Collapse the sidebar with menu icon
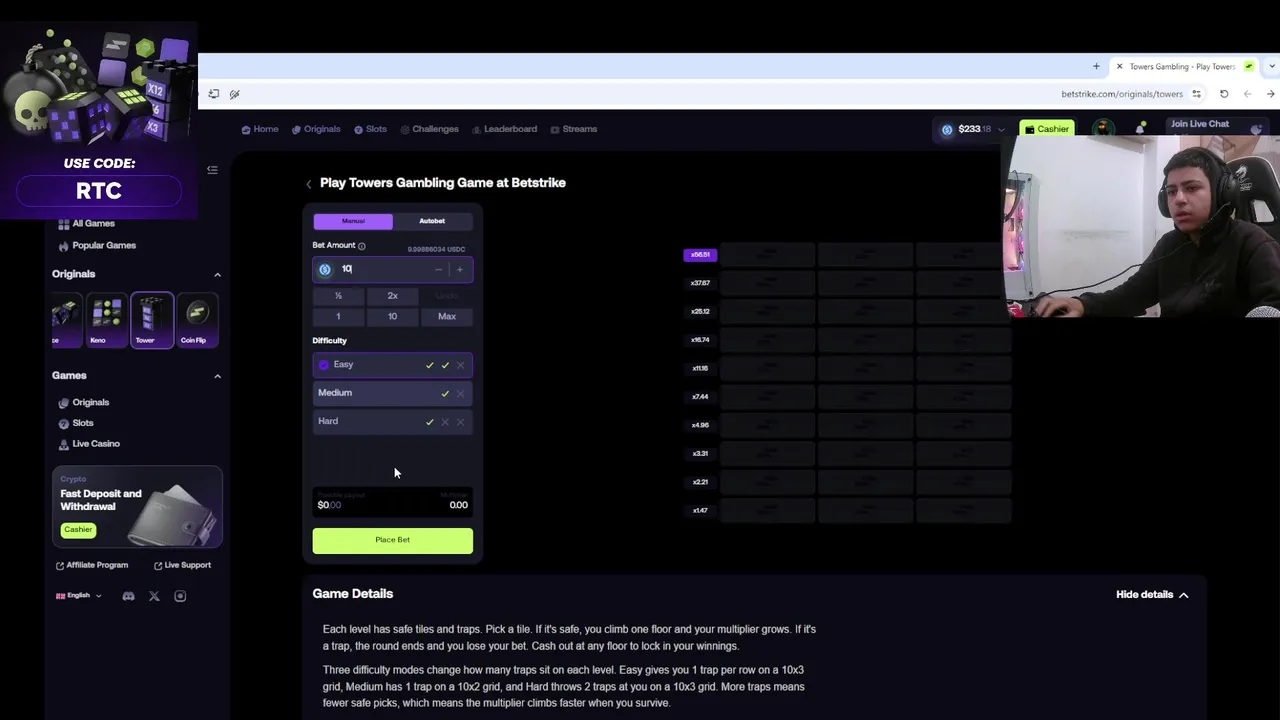1280x720 pixels. tap(212, 170)
